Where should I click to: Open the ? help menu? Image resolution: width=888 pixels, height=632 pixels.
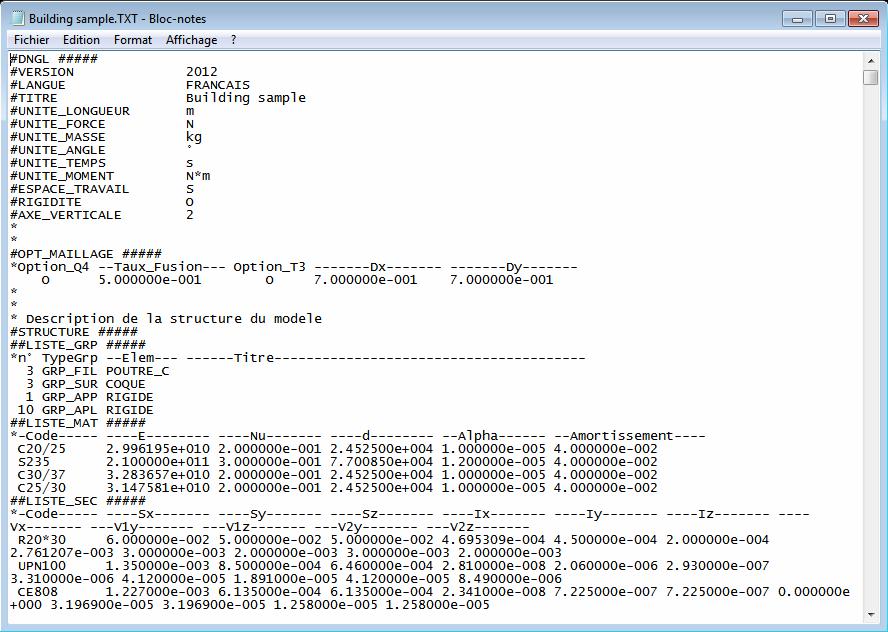[x=233, y=40]
